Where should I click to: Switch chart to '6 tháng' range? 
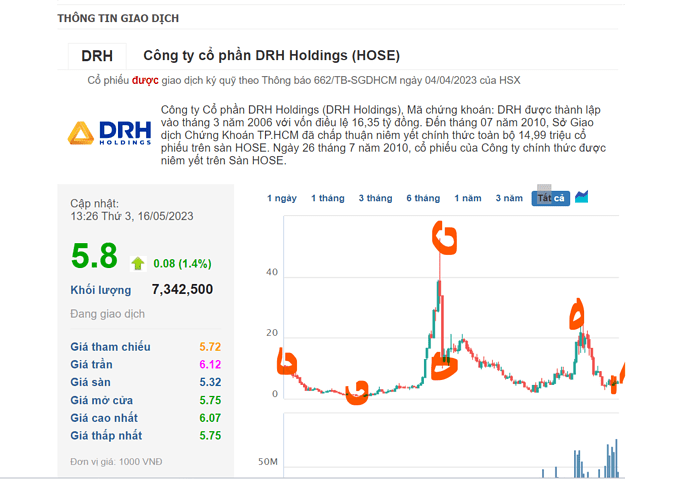pyautogui.click(x=423, y=198)
